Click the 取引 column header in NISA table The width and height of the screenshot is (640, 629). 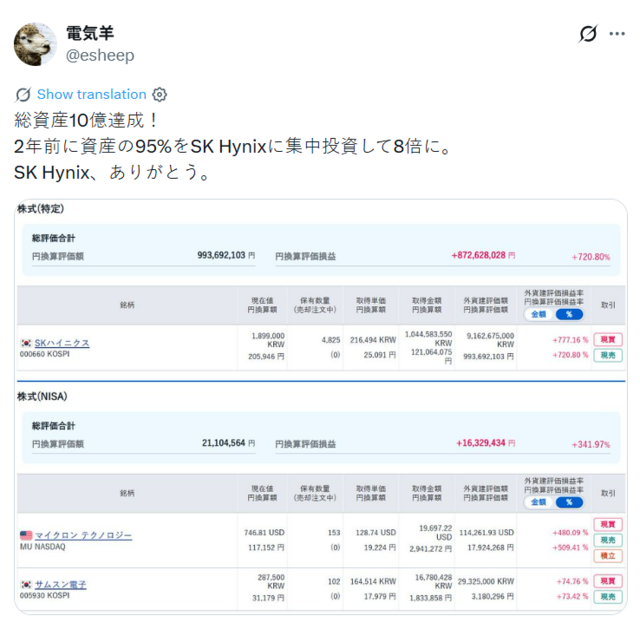coord(608,493)
